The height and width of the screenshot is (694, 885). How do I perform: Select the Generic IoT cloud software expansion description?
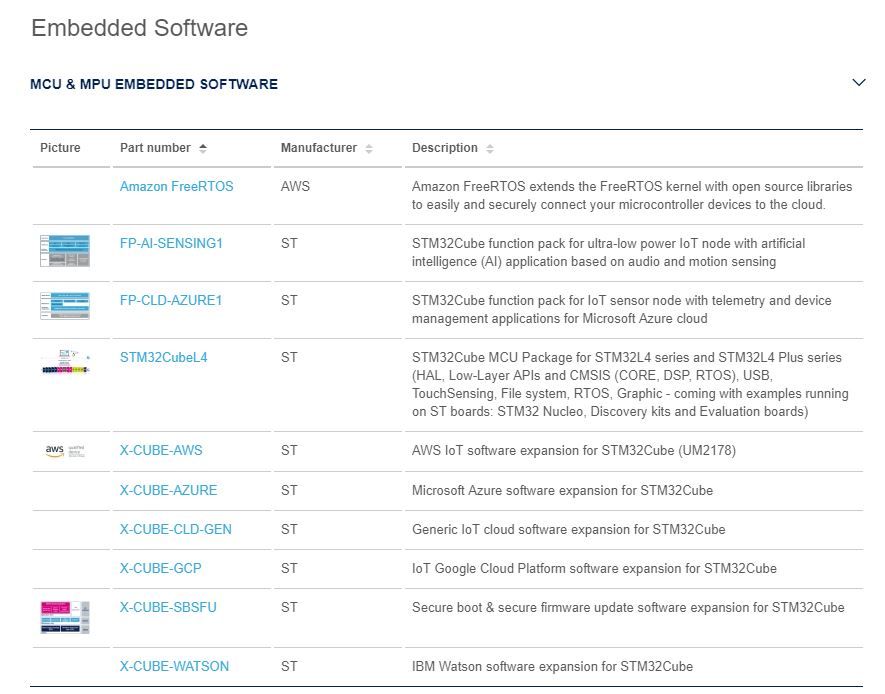[x=568, y=529]
